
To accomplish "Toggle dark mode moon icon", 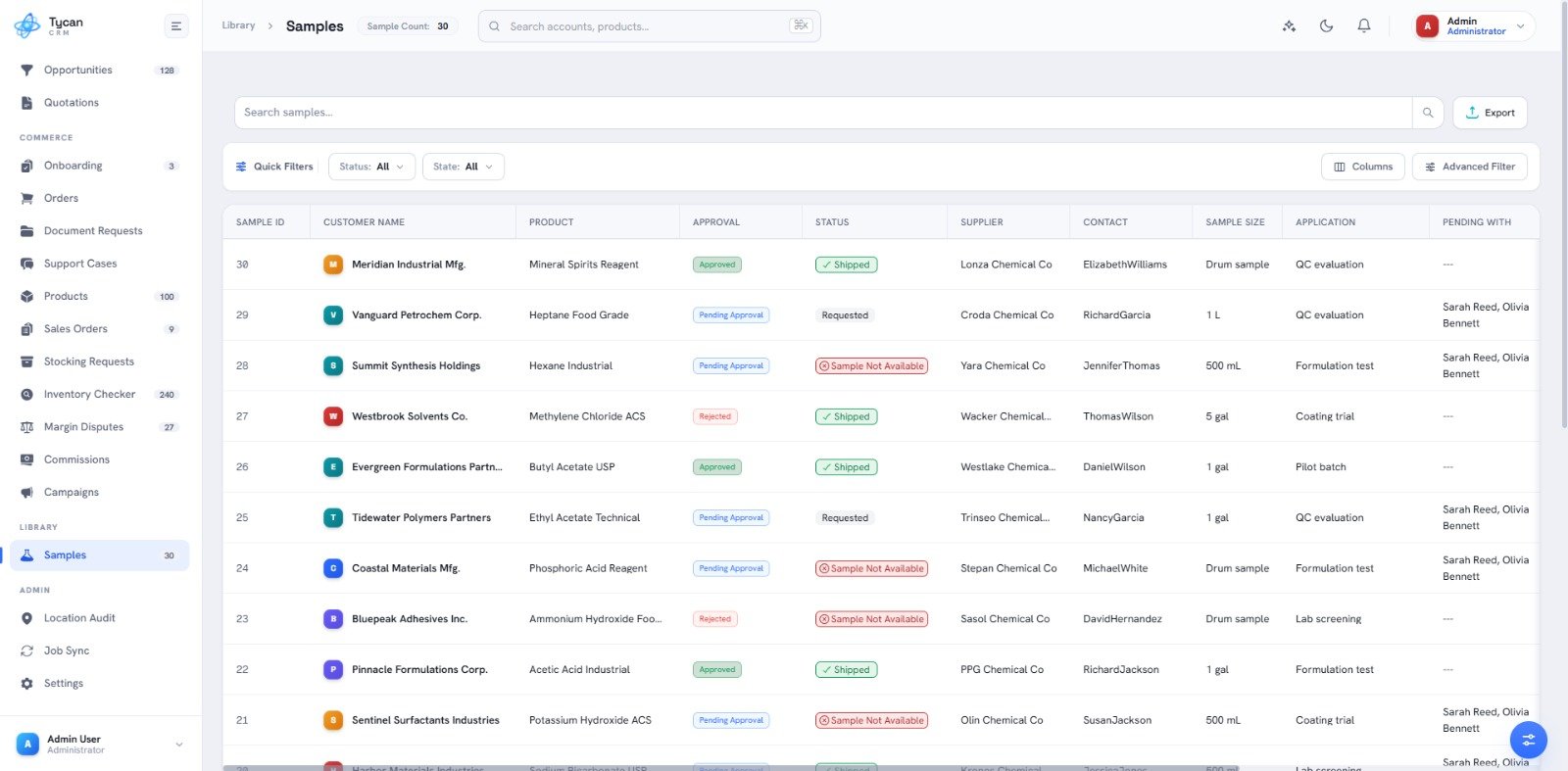I will (1326, 26).
